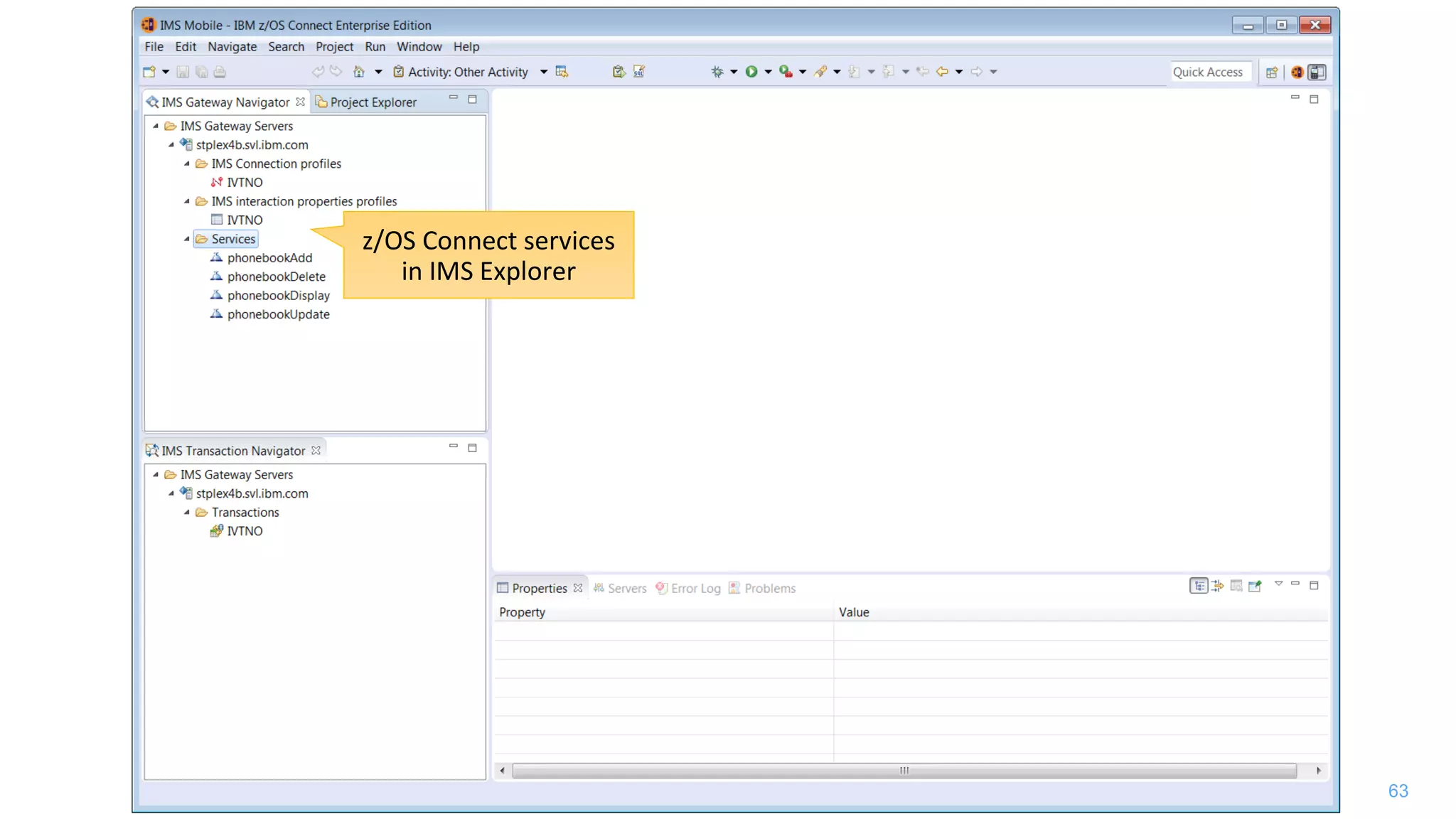Switch to the Servers tab
Viewport: 1456px width, 819px height.
click(620, 589)
